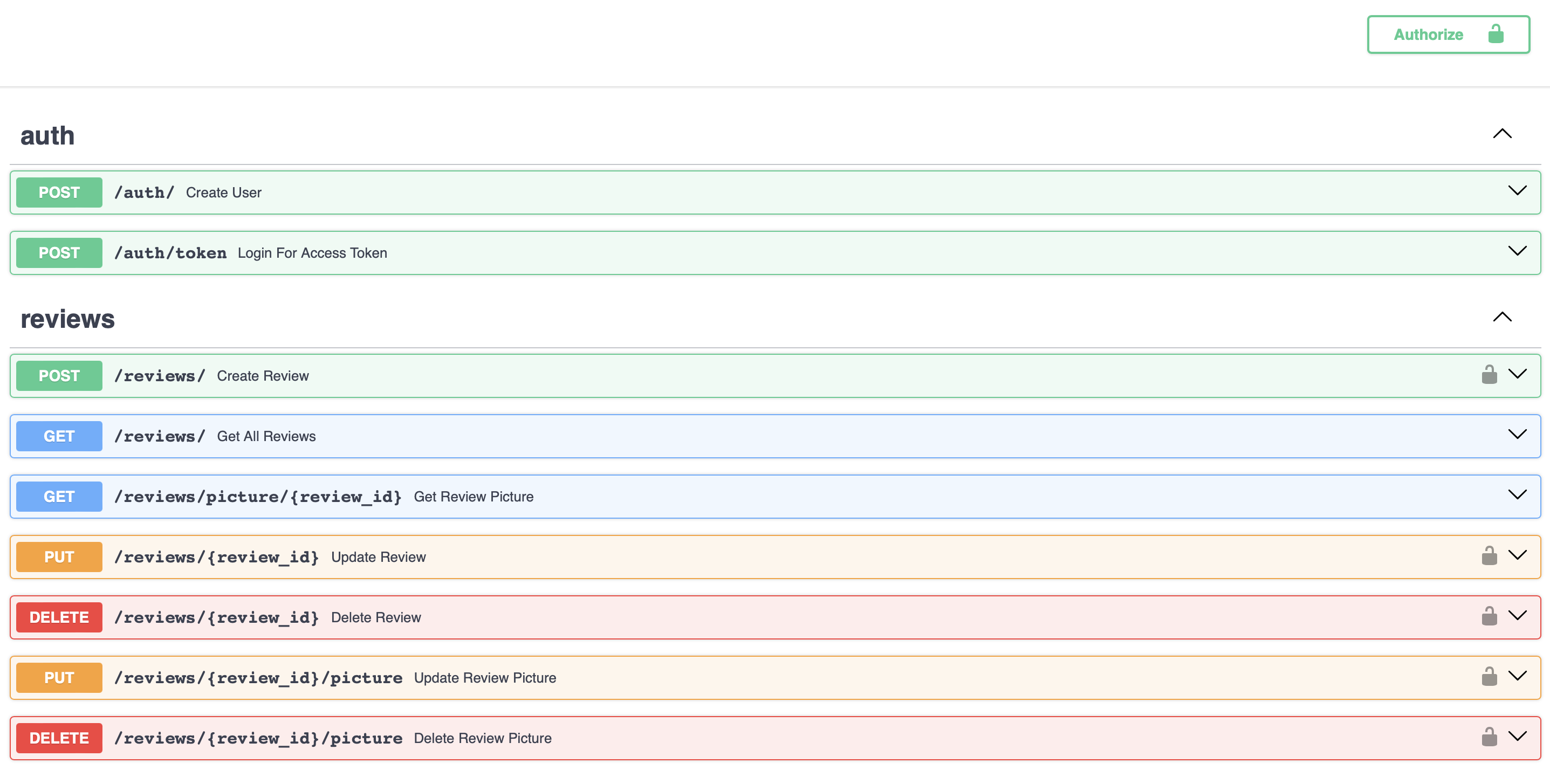Click /reviews/ path in Get All Reviews row
The height and width of the screenshot is (784, 1550).
tap(160, 436)
